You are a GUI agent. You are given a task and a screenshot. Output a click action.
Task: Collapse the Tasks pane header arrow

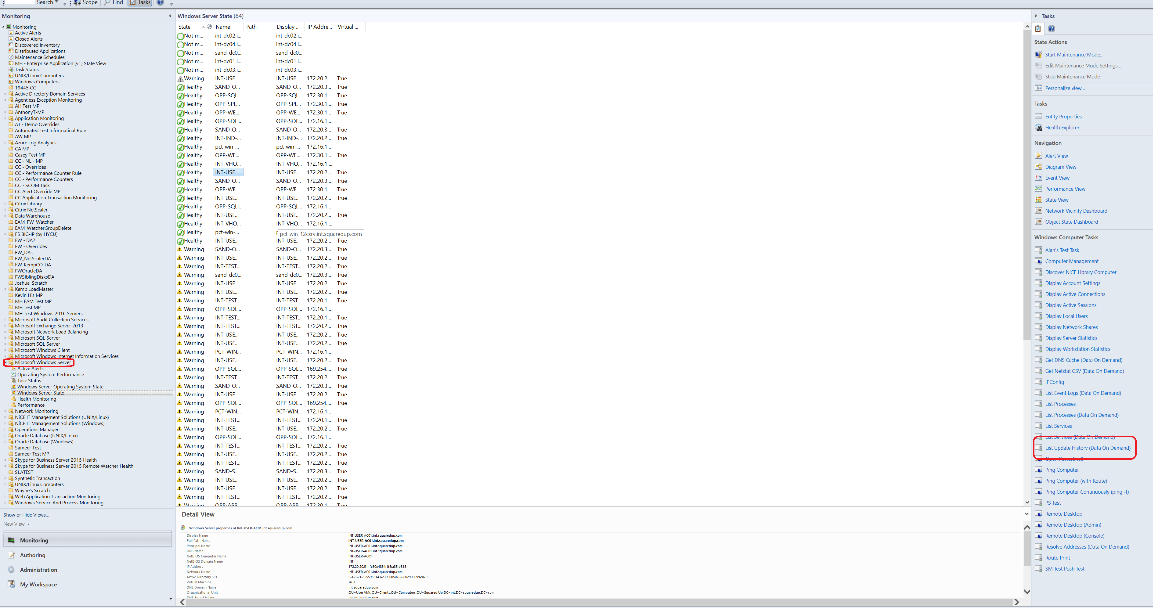(x=1037, y=17)
